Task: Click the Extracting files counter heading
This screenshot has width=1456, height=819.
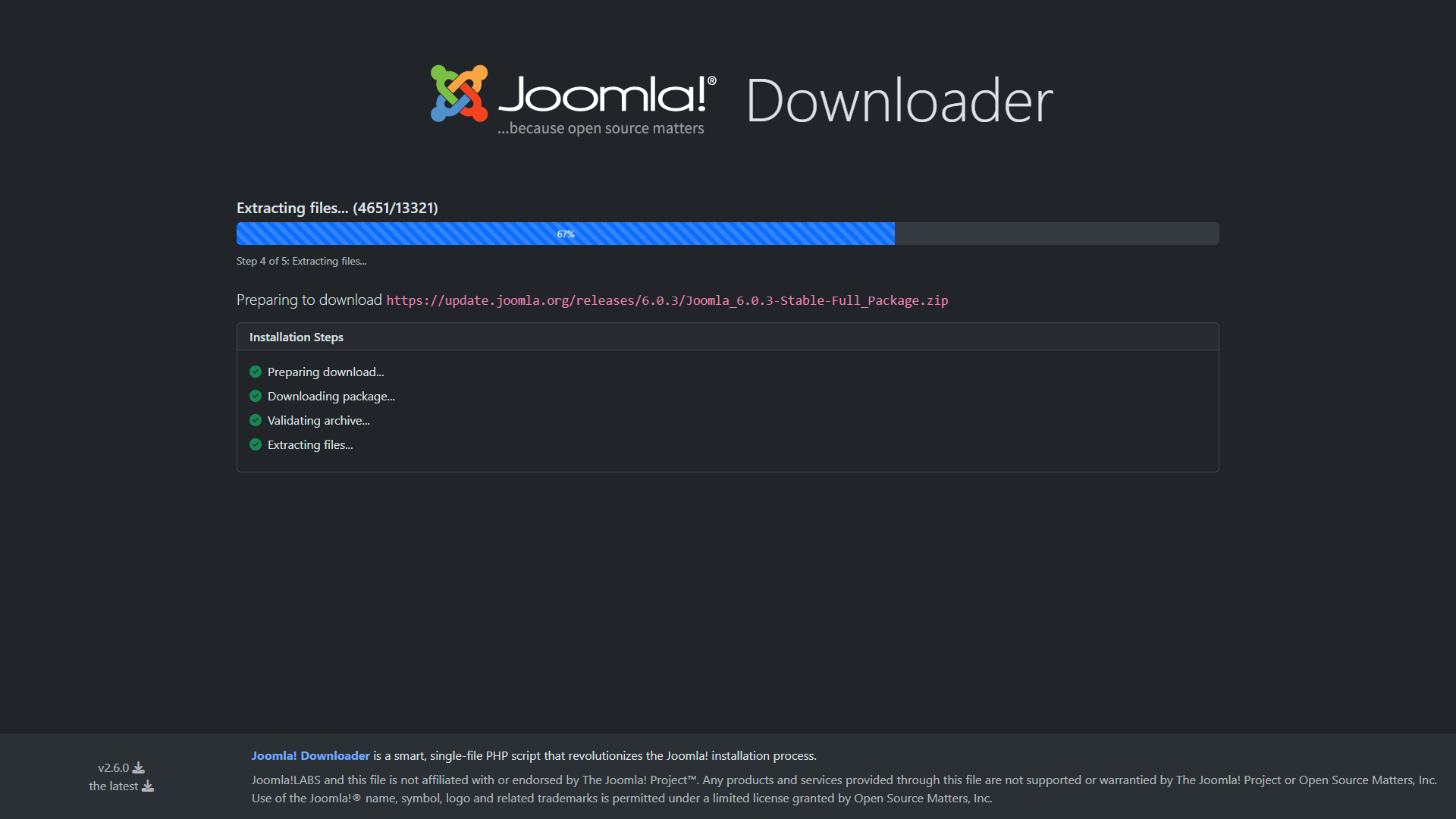Action: (337, 208)
